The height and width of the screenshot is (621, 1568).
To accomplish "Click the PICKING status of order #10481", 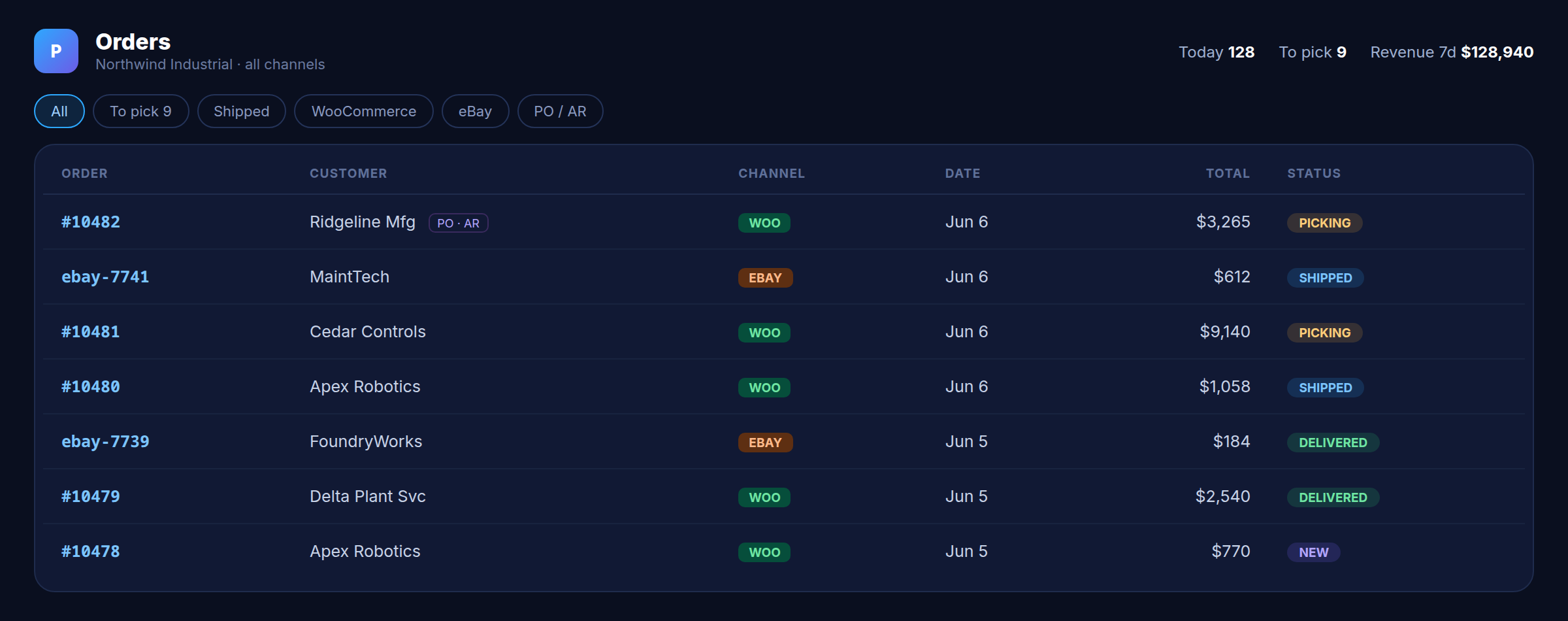I will [x=1325, y=333].
